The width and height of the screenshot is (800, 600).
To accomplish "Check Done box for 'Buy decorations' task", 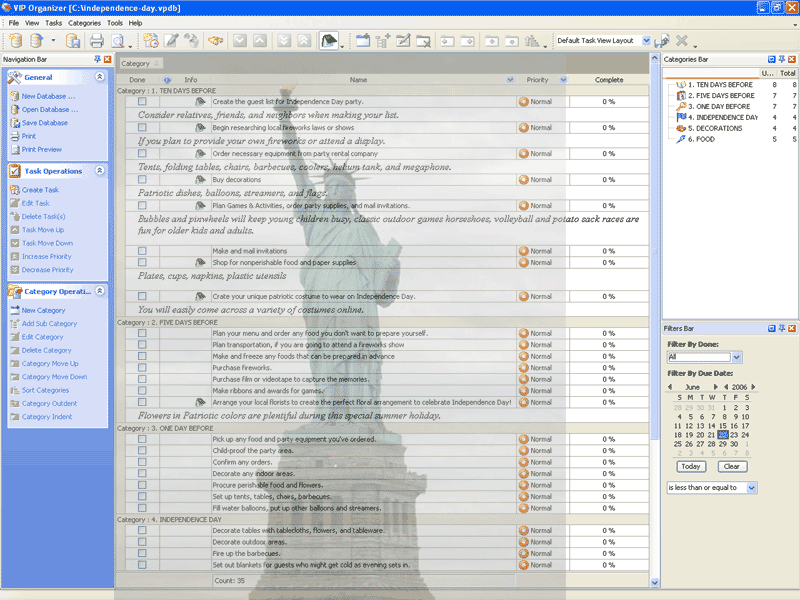I will tap(142, 180).
